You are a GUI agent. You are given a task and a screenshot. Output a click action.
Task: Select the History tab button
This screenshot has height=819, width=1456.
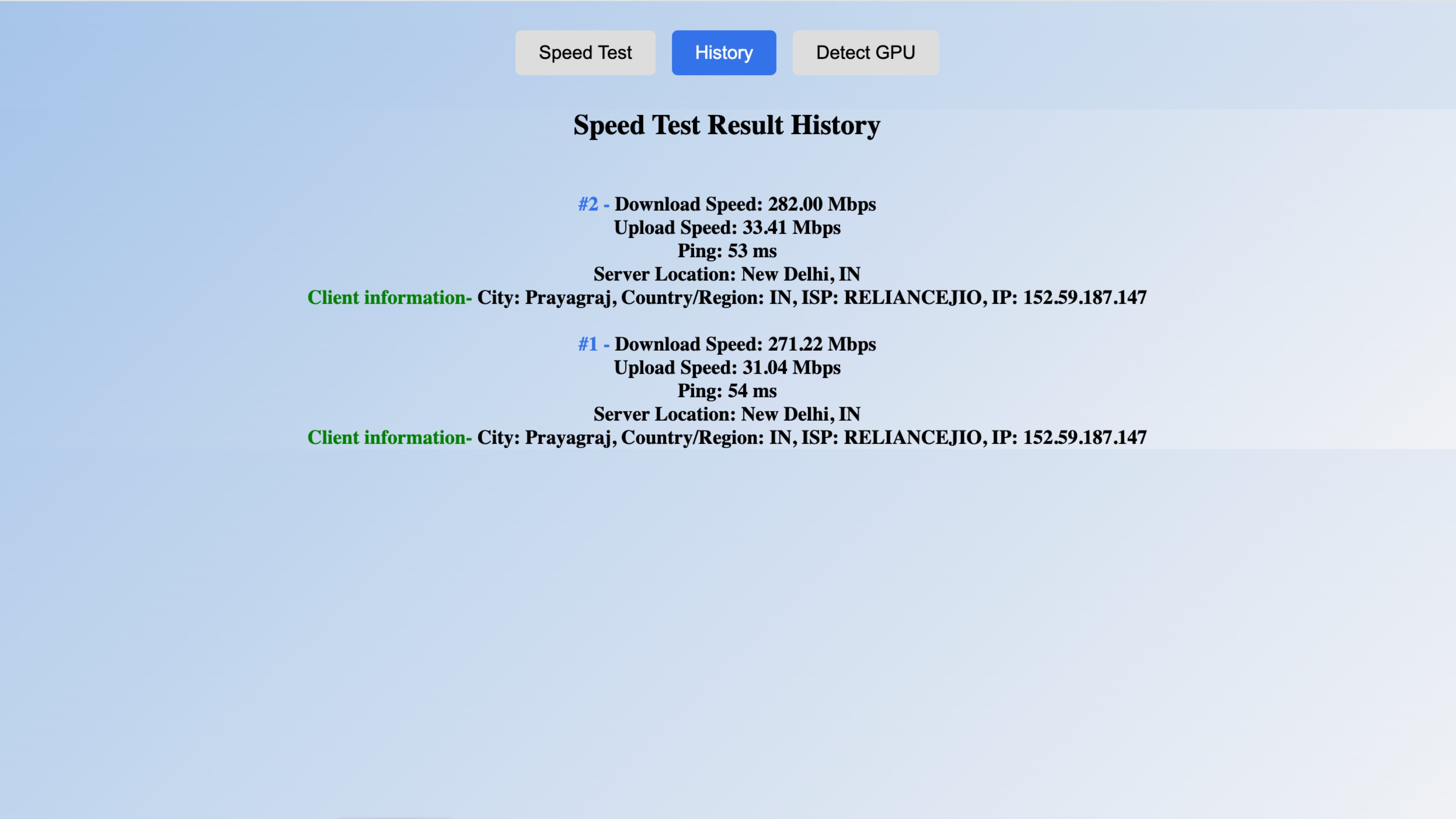point(723,53)
